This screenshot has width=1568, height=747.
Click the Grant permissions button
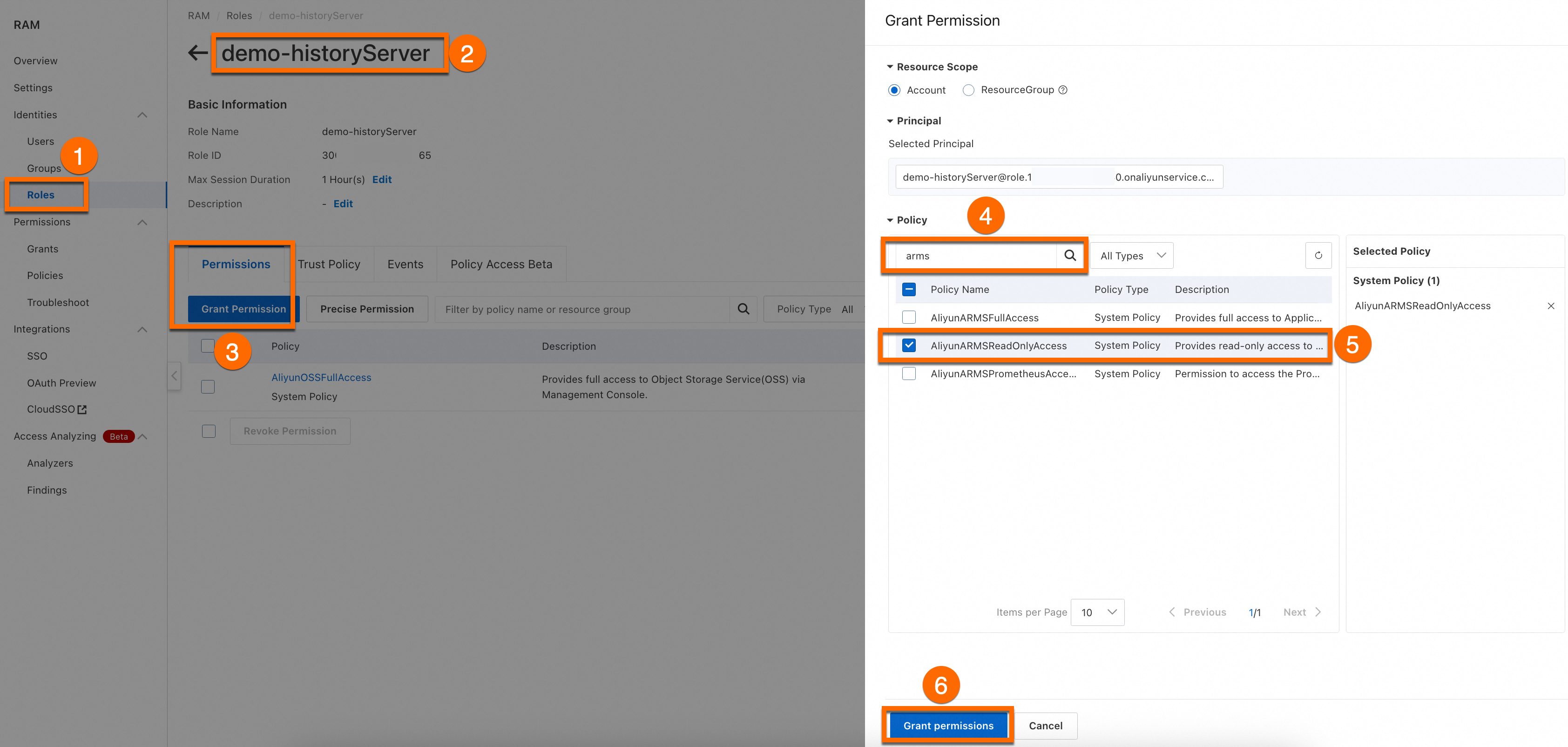[948, 726]
